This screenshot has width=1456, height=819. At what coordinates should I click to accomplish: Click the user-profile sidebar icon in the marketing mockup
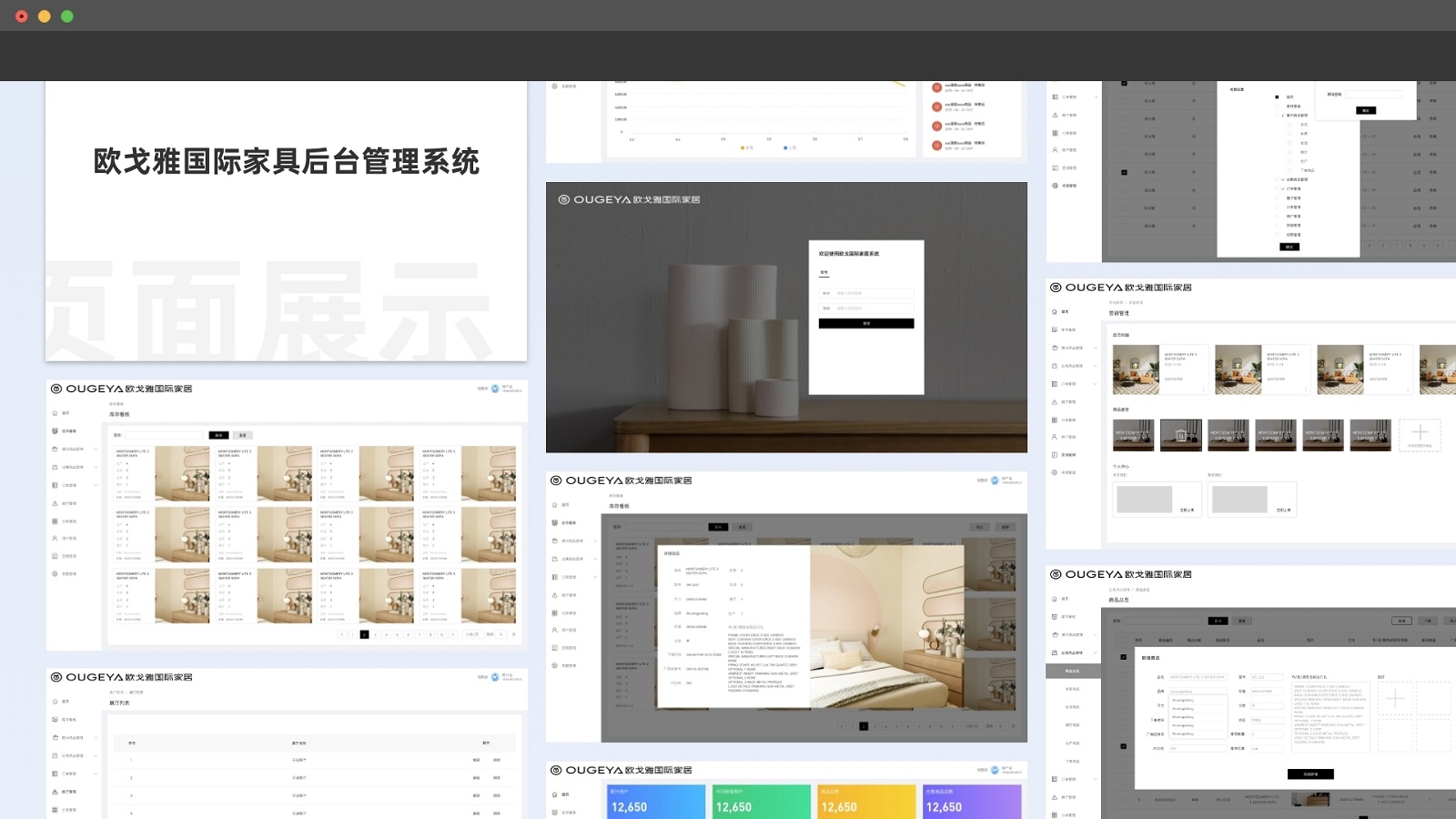[x=1055, y=437]
